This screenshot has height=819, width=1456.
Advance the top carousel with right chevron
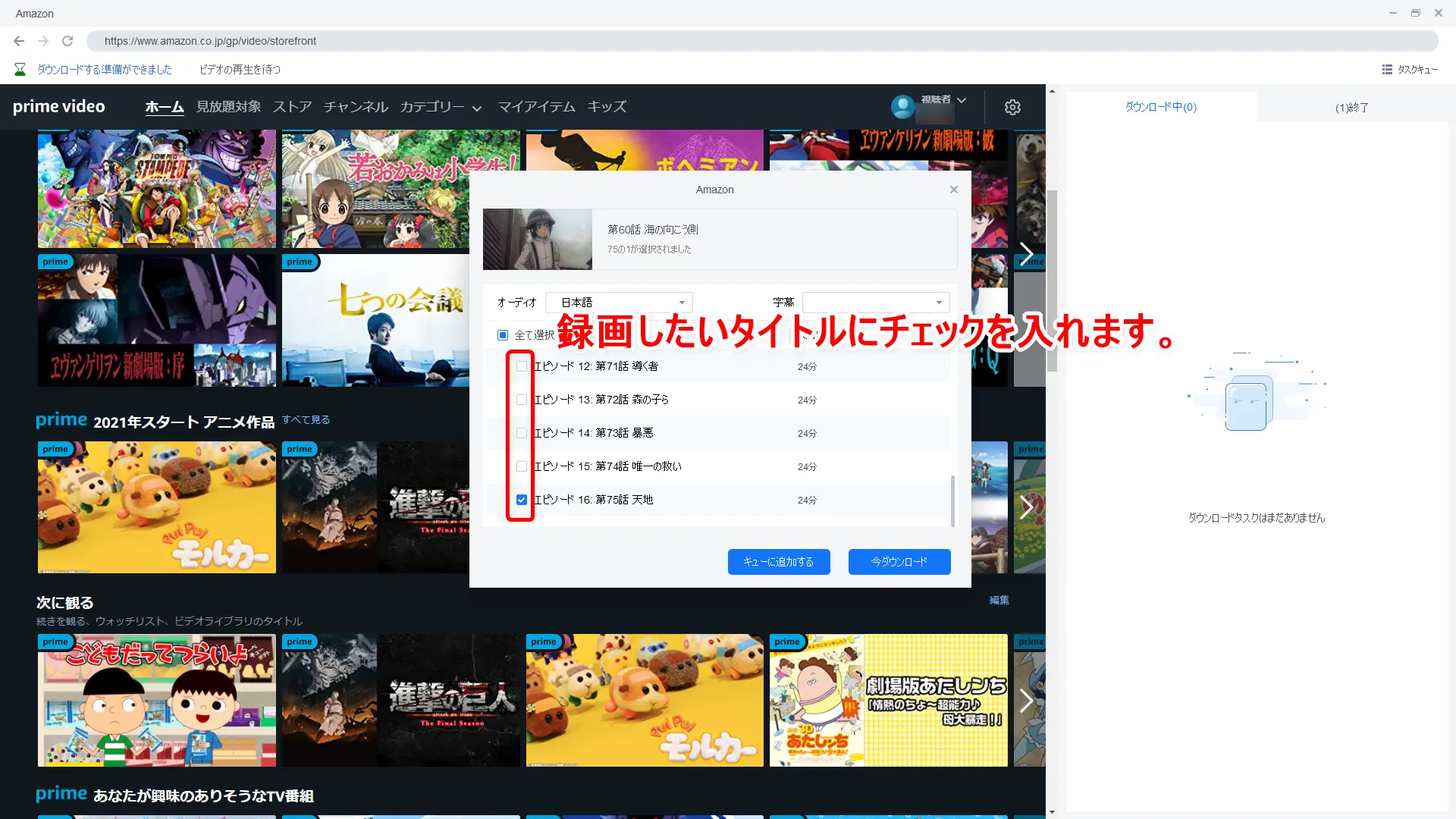1026,254
